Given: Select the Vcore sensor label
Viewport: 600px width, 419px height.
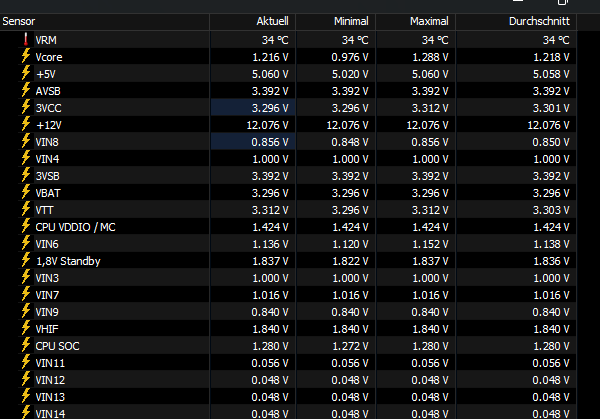Looking at the screenshot, I should 49,57.
